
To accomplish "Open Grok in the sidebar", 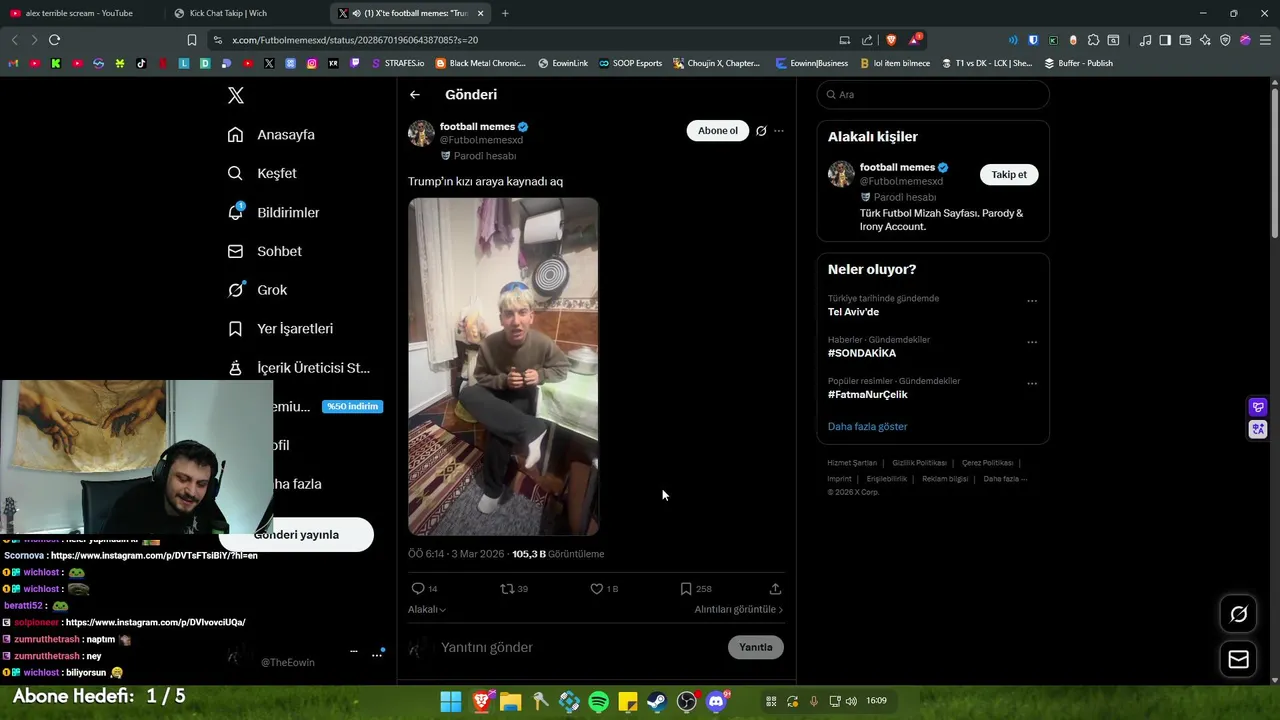I will pyautogui.click(x=257, y=290).
